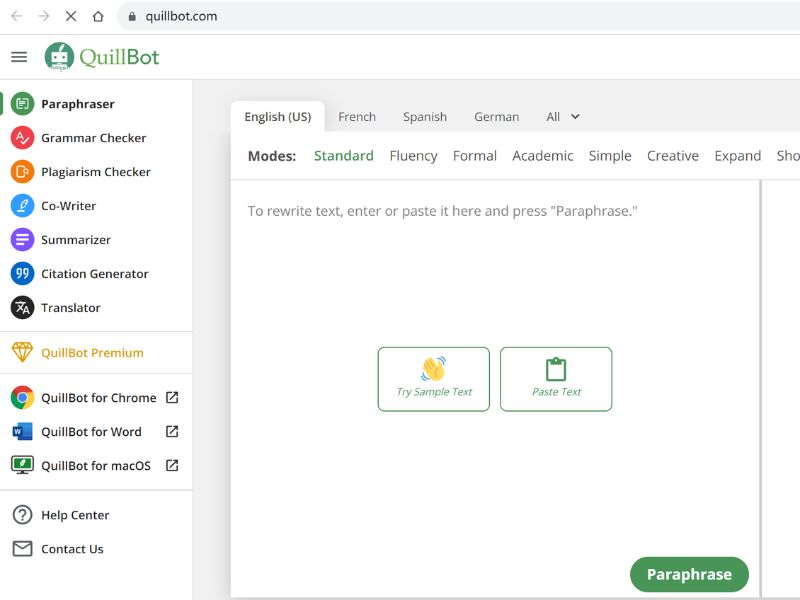This screenshot has width=800, height=600.
Task: Click the Grammar Checker red icon
Action: pyautogui.click(x=22, y=138)
